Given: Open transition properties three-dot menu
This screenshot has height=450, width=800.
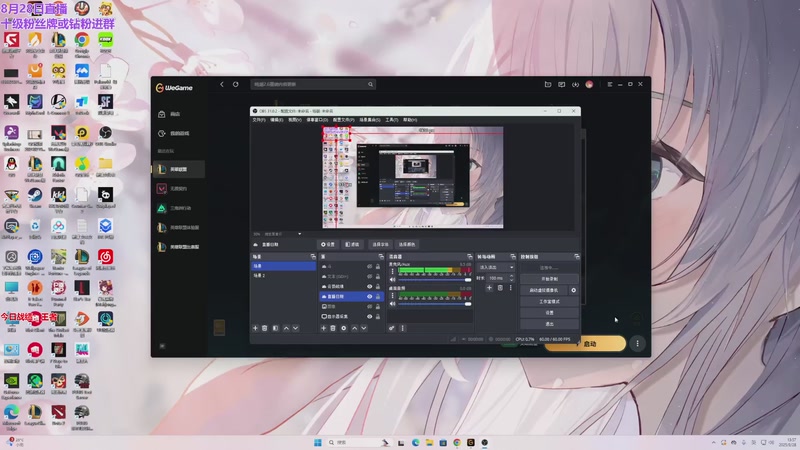Looking at the screenshot, I should (510, 288).
